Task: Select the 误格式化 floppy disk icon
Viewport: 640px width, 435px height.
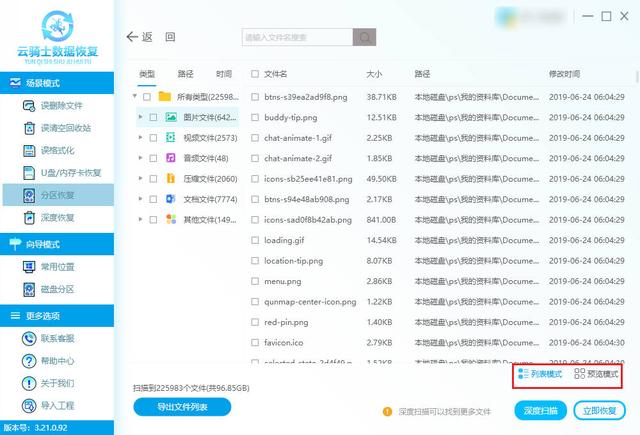Action: point(29,151)
